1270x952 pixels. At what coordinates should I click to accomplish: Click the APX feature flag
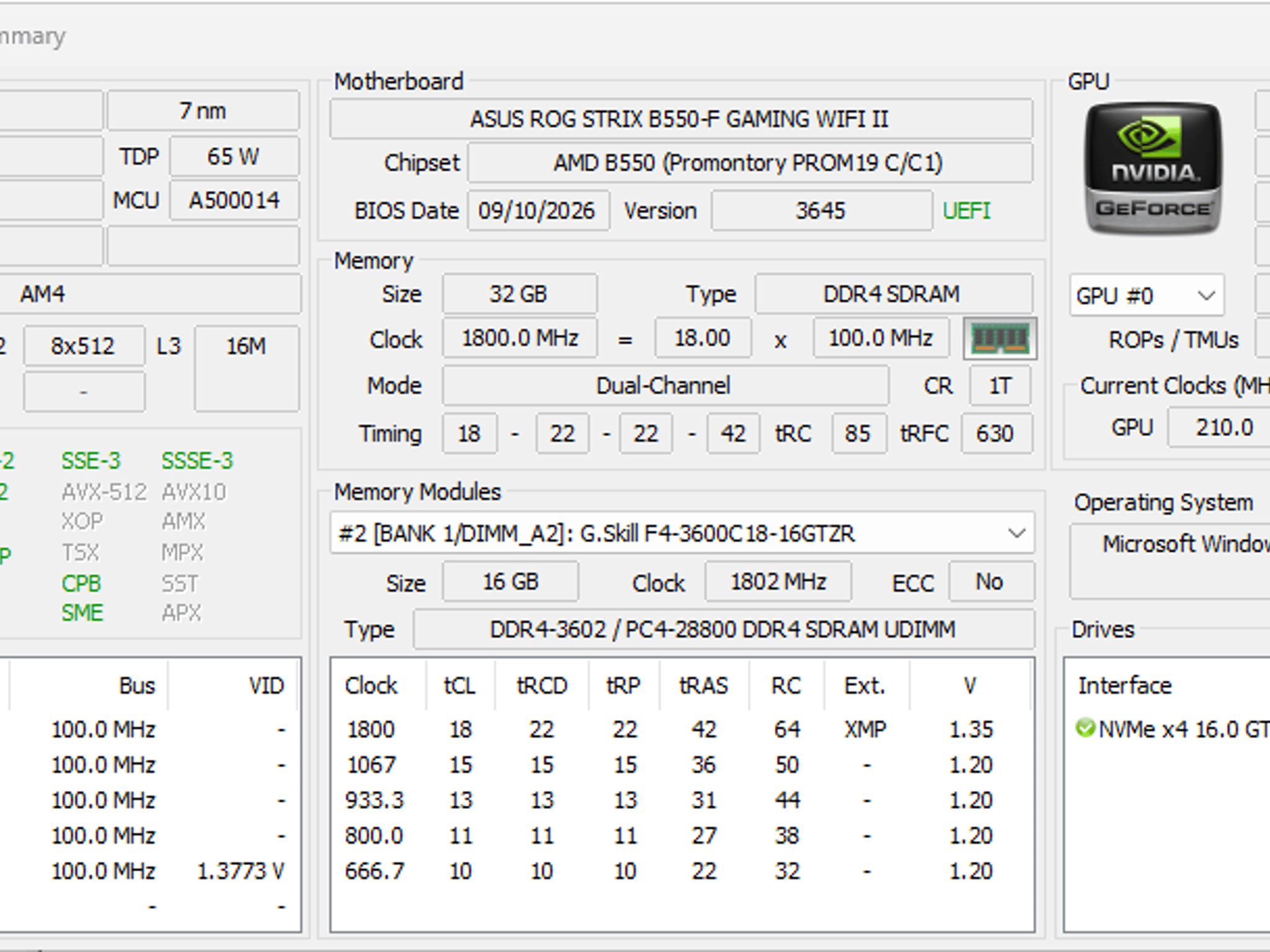click(181, 613)
